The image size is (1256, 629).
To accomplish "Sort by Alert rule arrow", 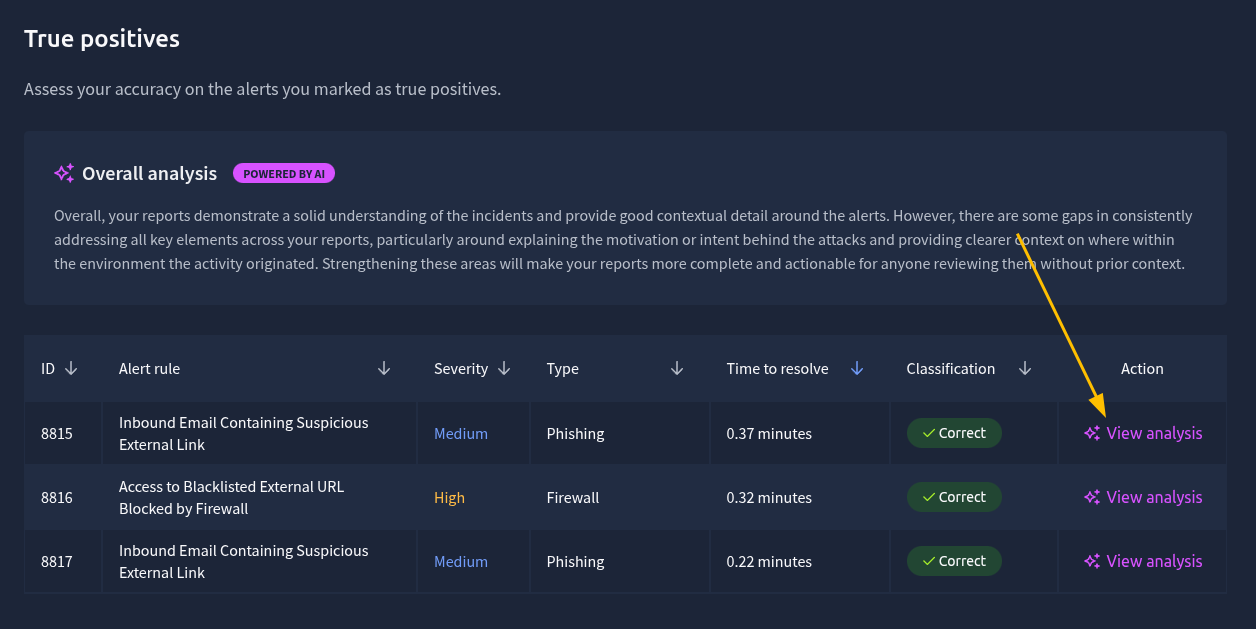I will [384, 369].
